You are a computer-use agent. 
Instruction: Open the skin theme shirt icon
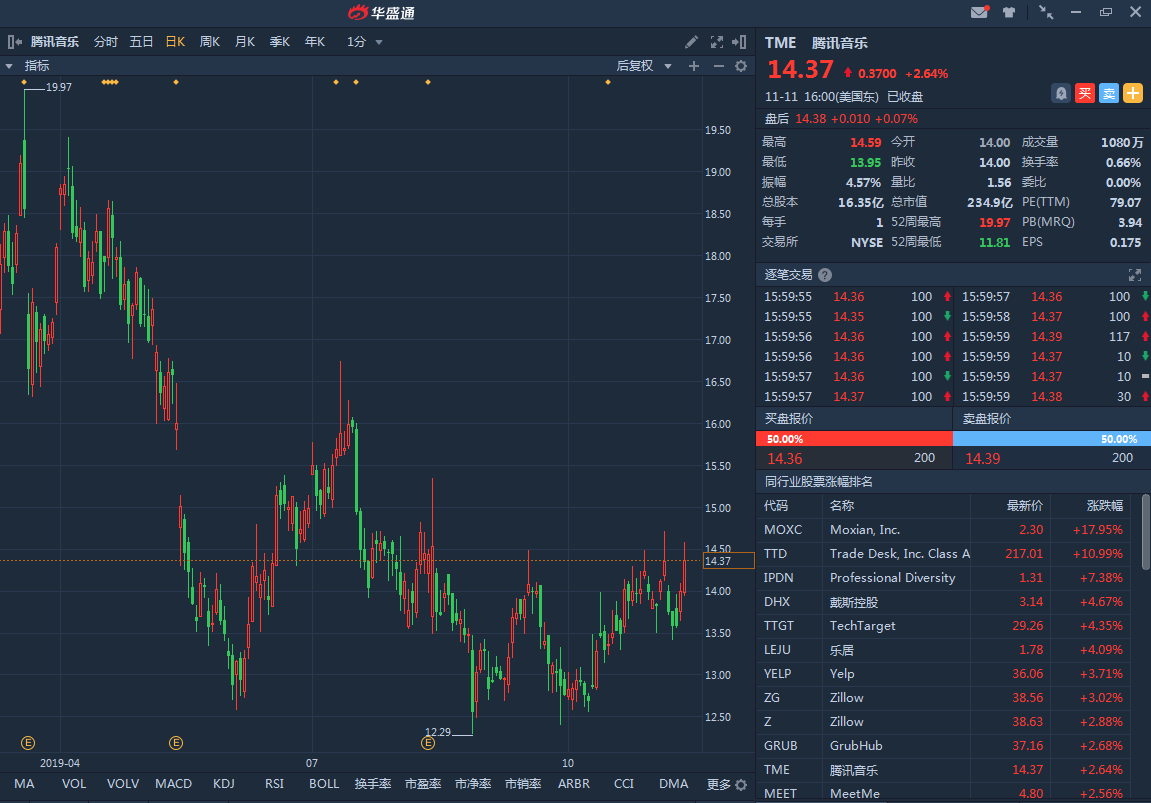coord(1008,12)
